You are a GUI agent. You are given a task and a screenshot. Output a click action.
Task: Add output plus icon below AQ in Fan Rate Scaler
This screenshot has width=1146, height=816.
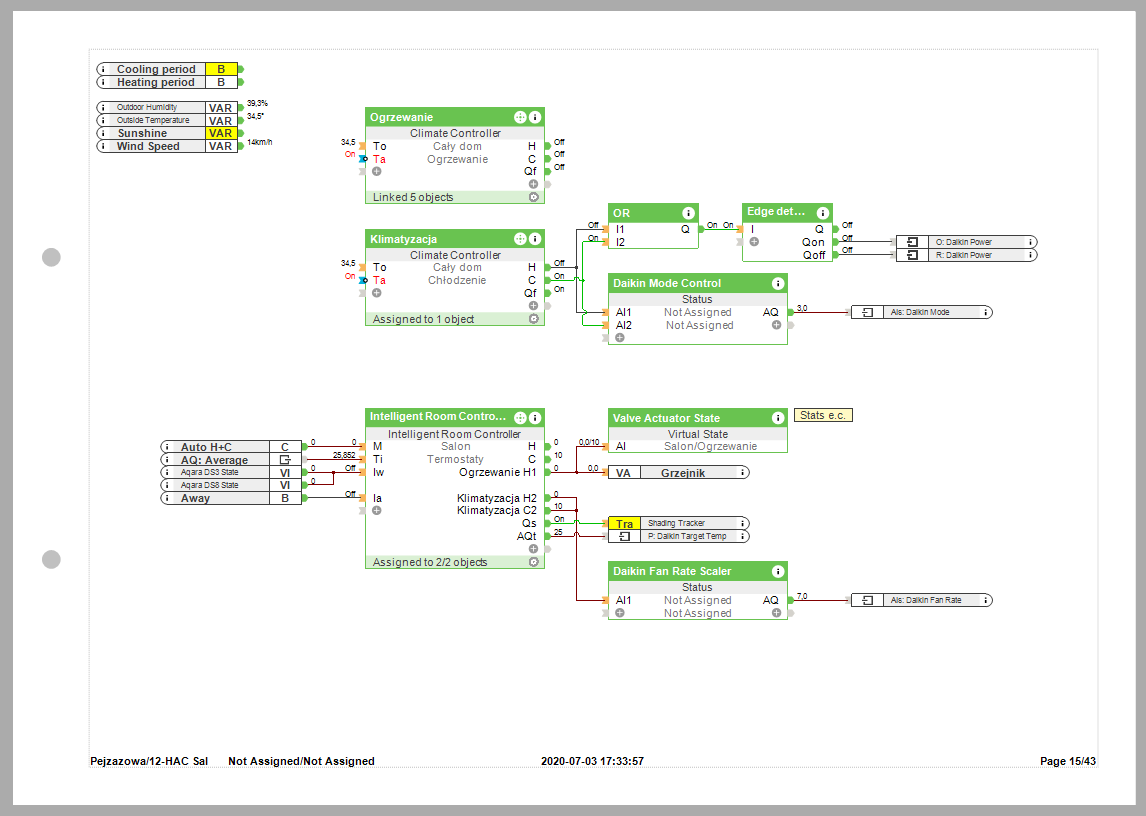point(776,613)
